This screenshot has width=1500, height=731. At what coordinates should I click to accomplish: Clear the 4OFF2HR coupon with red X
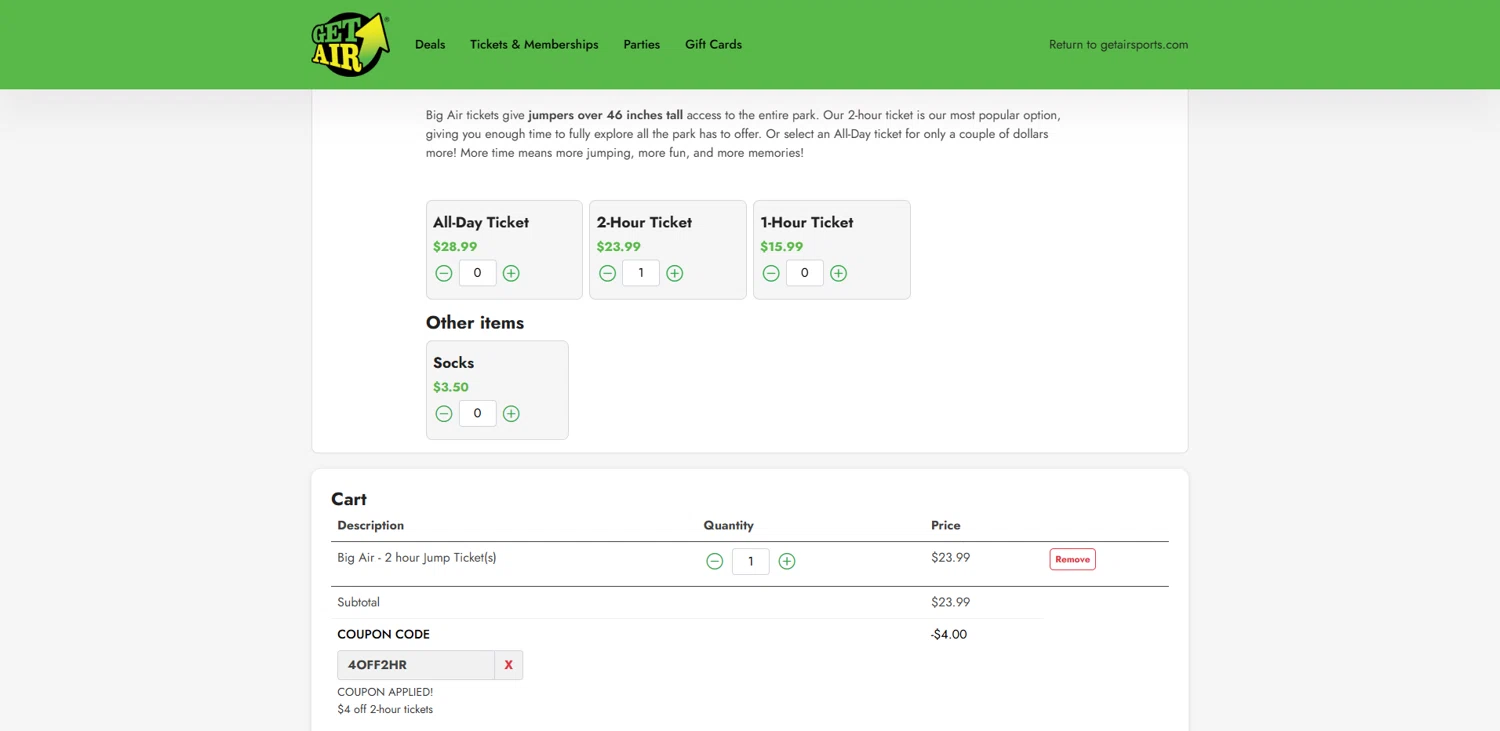tap(509, 665)
